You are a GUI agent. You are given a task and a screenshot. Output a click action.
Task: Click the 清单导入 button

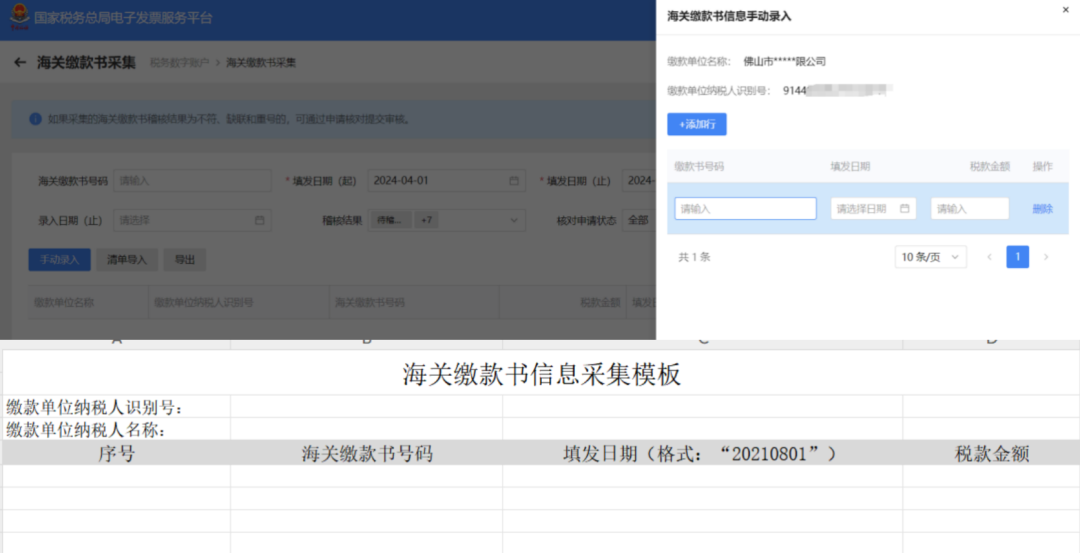127,260
